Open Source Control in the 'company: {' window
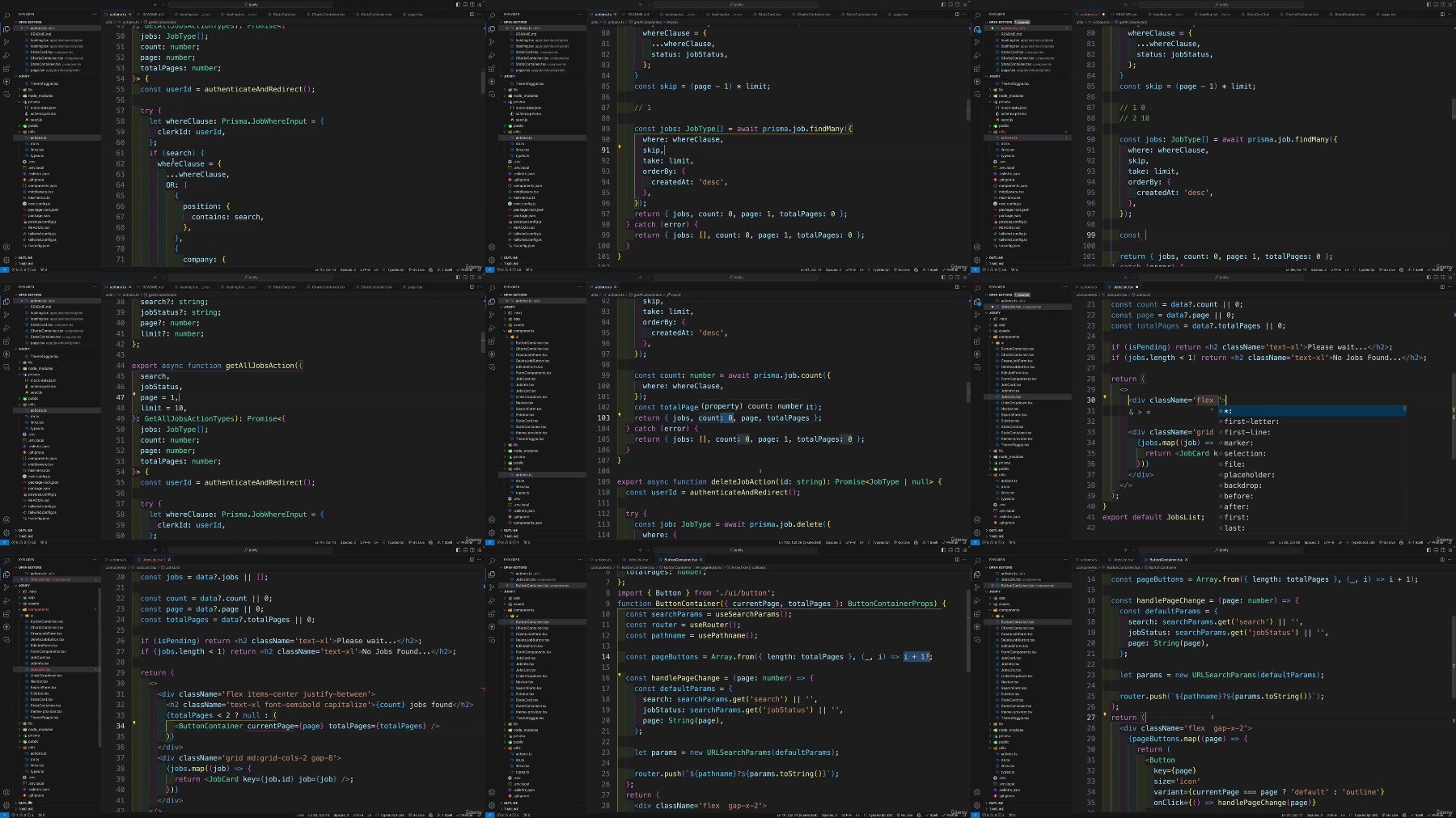 coord(6,42)
